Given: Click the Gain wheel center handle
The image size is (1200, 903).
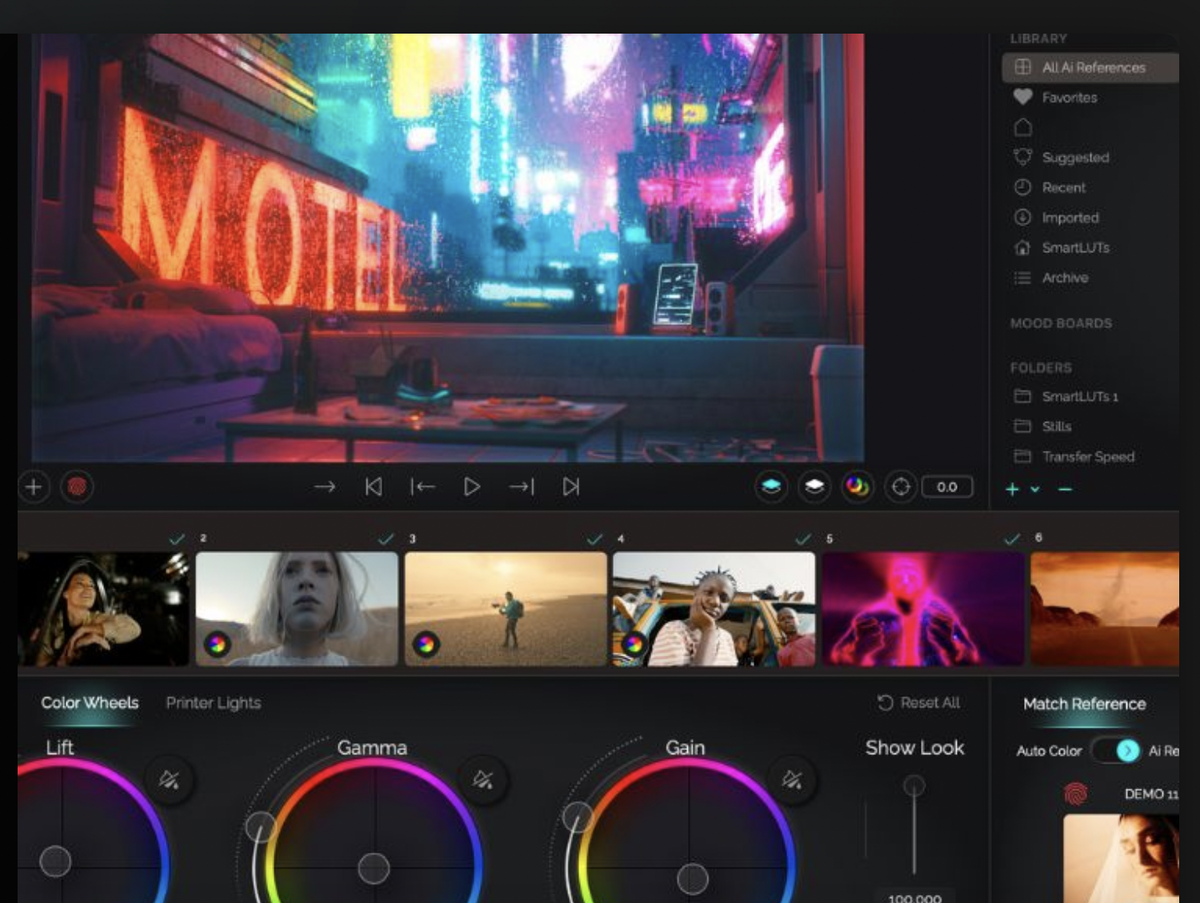Looking at the screenshot, I should (692, 879).
